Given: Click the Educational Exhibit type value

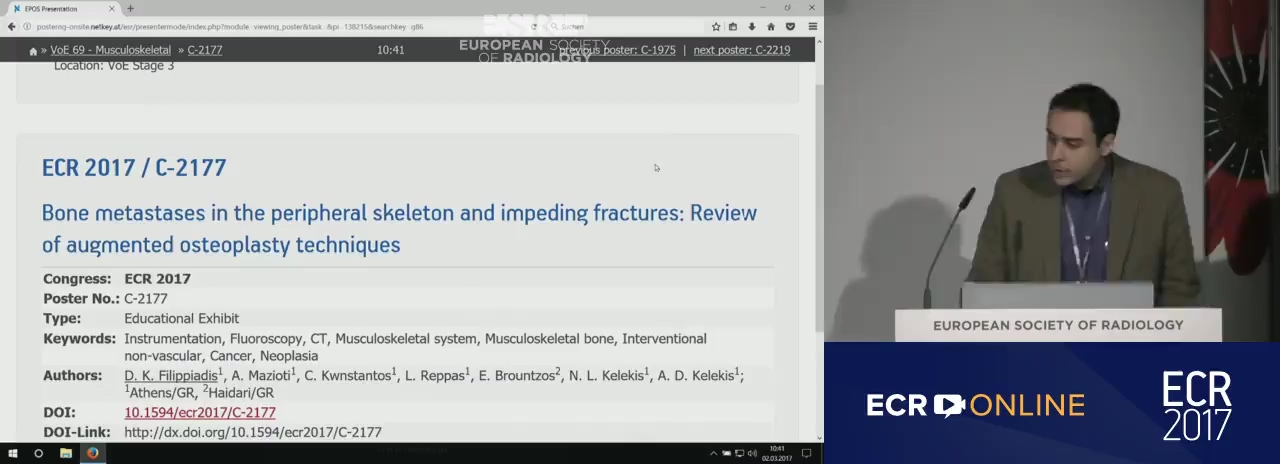Looking at the screenshot, I should click(181, 318).
